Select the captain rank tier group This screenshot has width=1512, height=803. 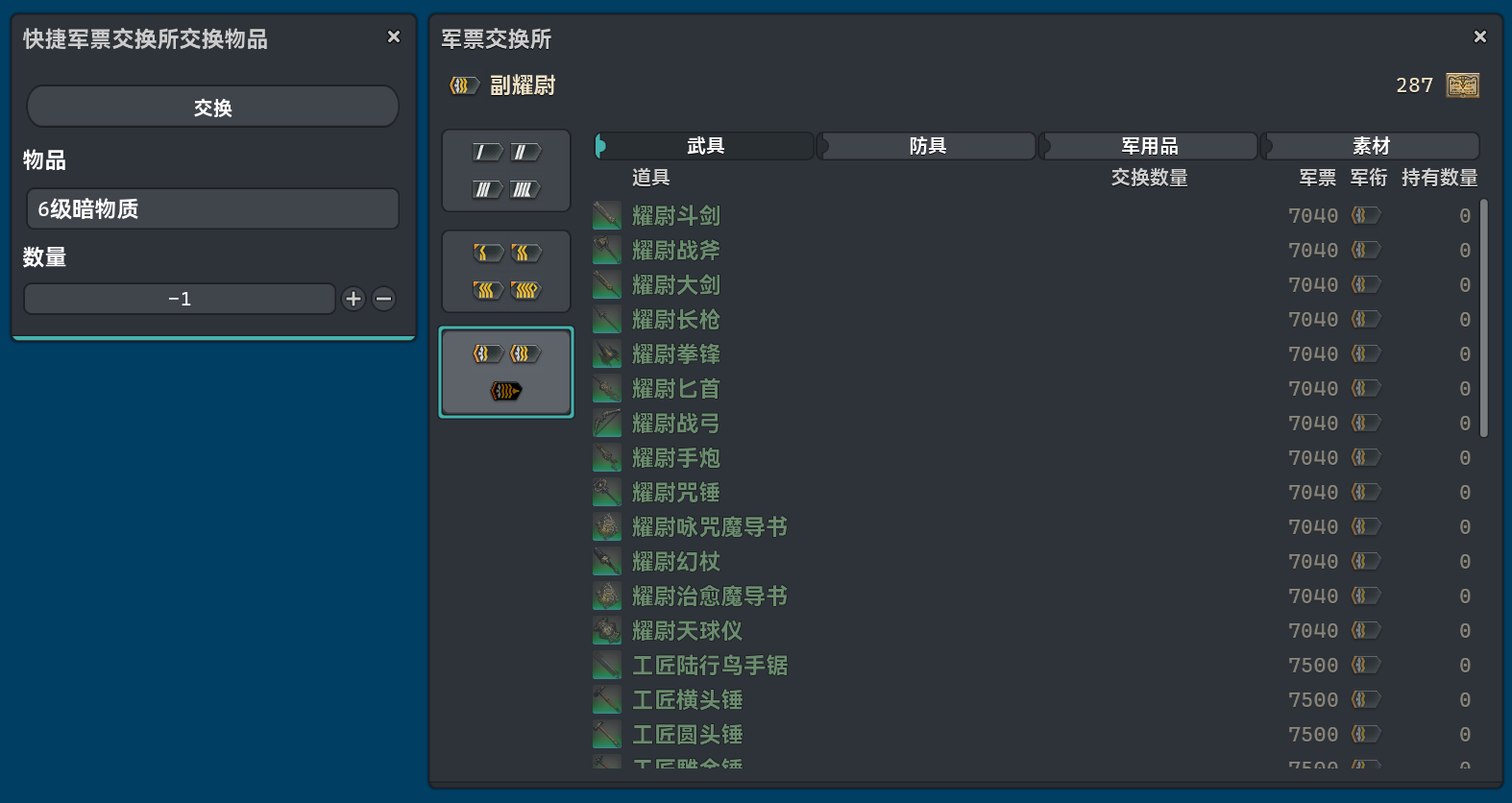[x=506, y=373]
